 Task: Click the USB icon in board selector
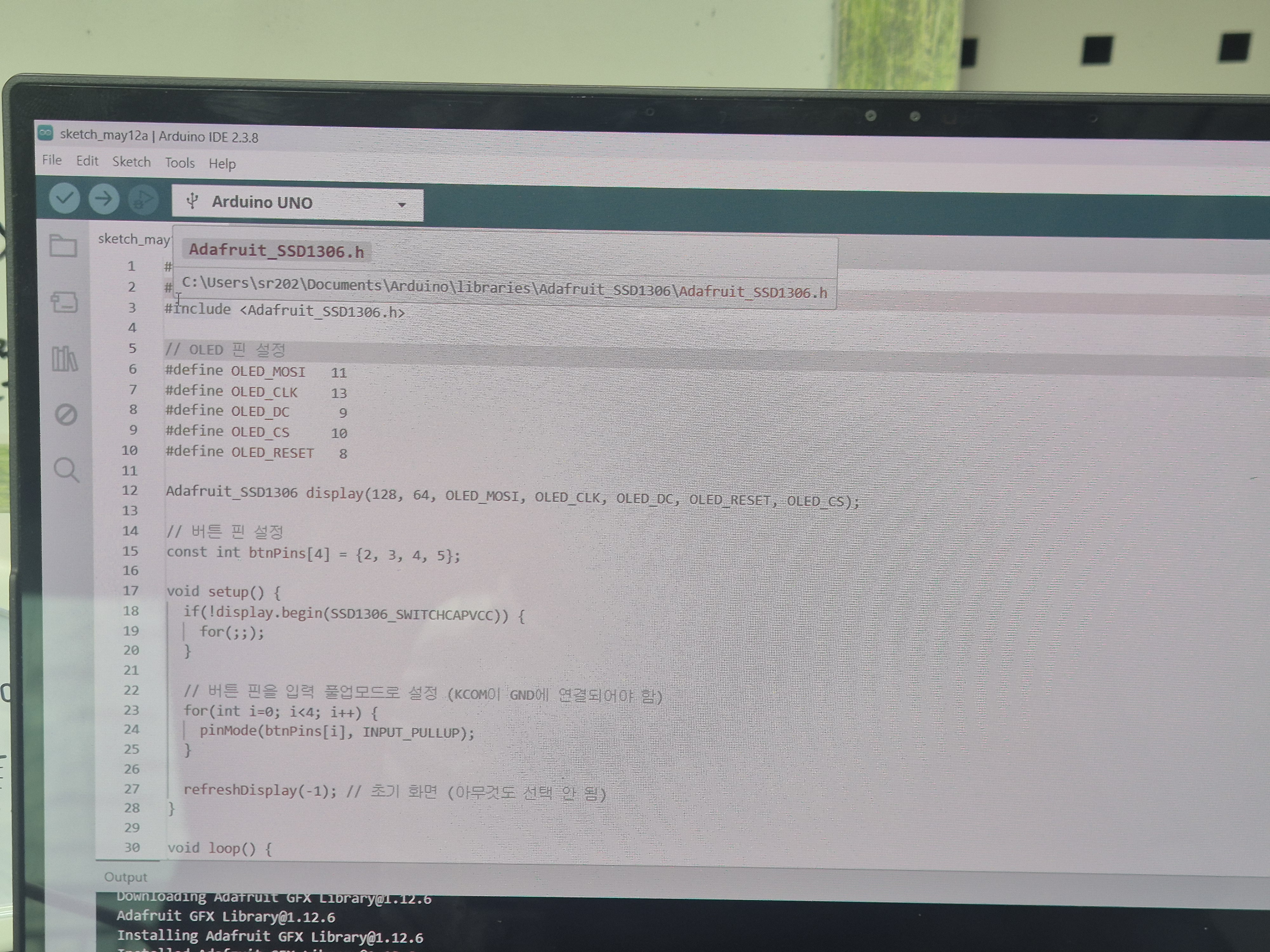click(193, 201)
